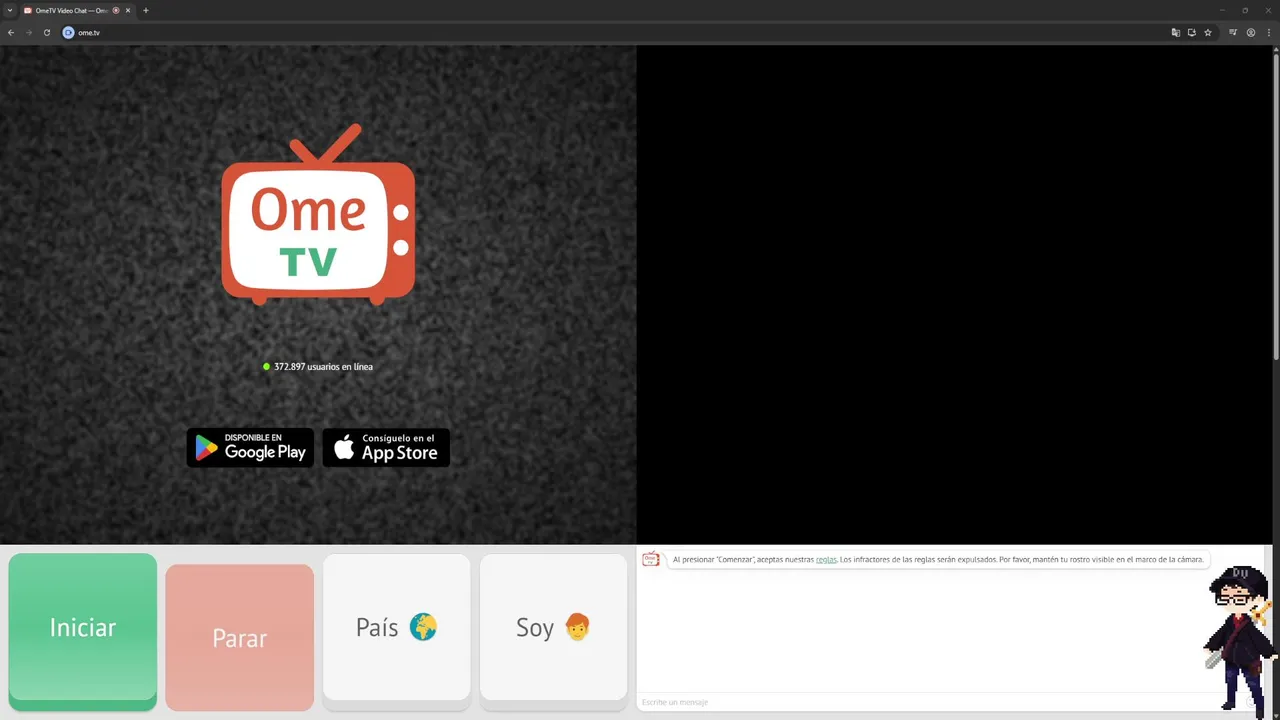Open the reglas rules link

826,560
